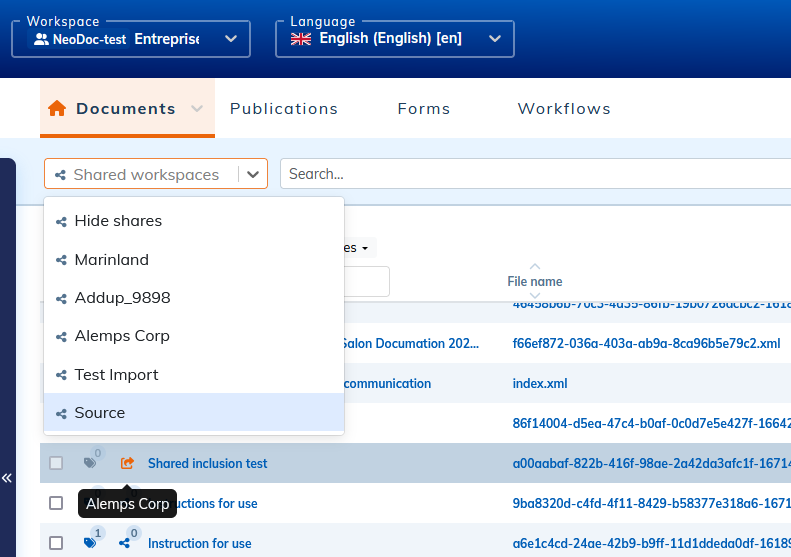Click the users icon beside NeoDoc-test
791x557 pixels.
41,39
